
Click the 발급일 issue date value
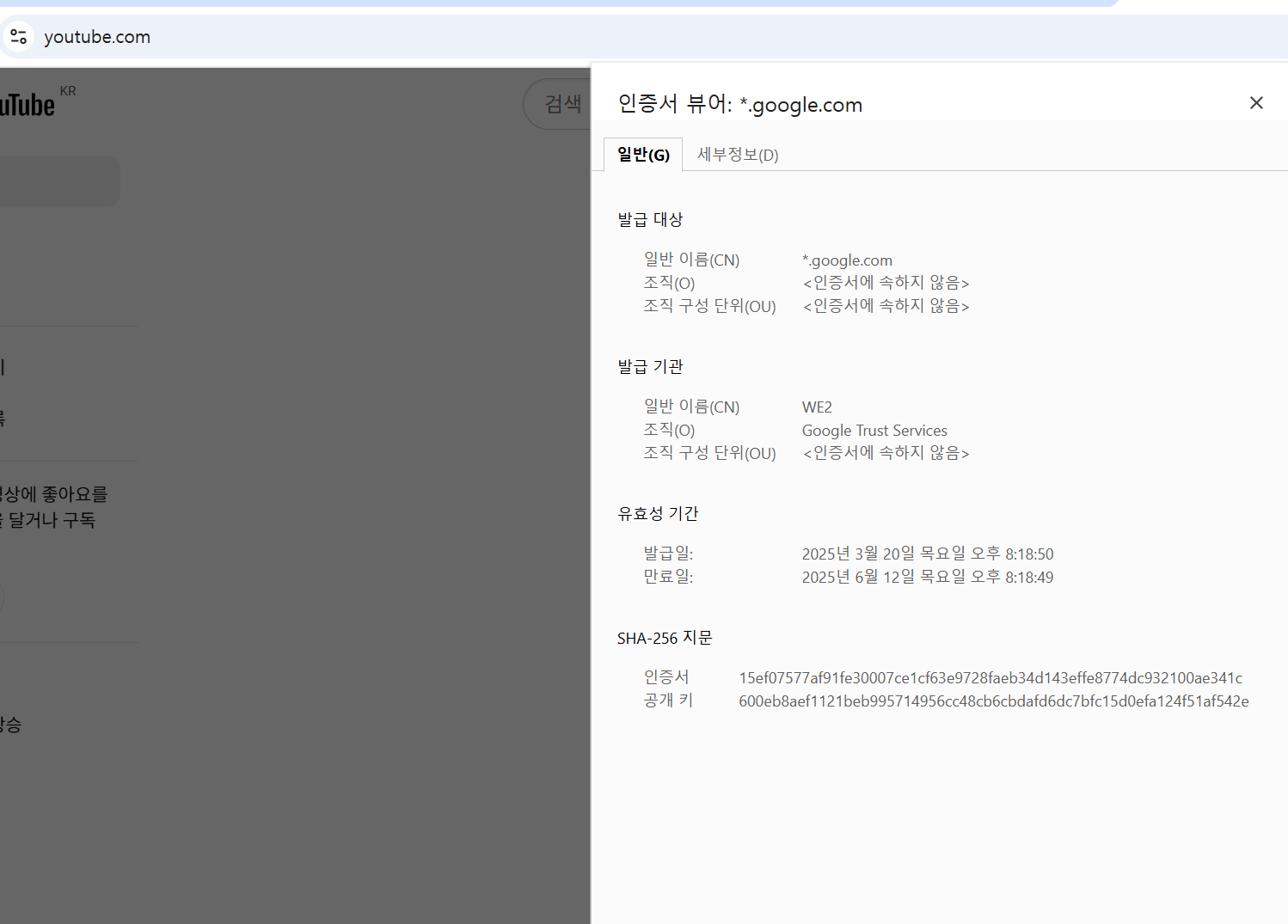coord(927,553)
